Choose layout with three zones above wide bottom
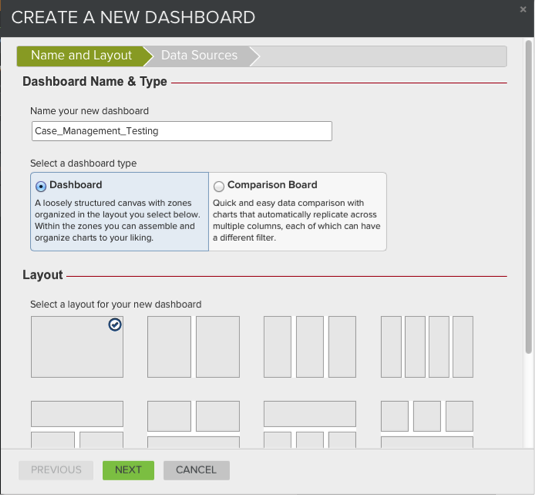 pos(427,424)
